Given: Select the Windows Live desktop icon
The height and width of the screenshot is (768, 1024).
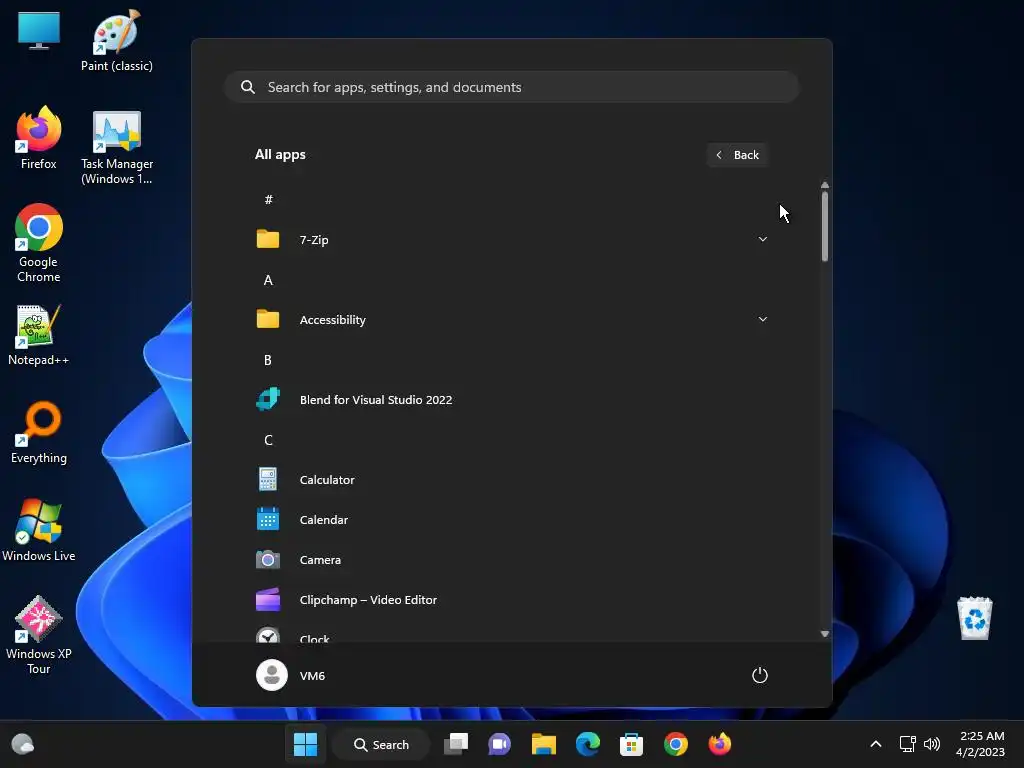Looking at the screenshot, I should 39,530.
